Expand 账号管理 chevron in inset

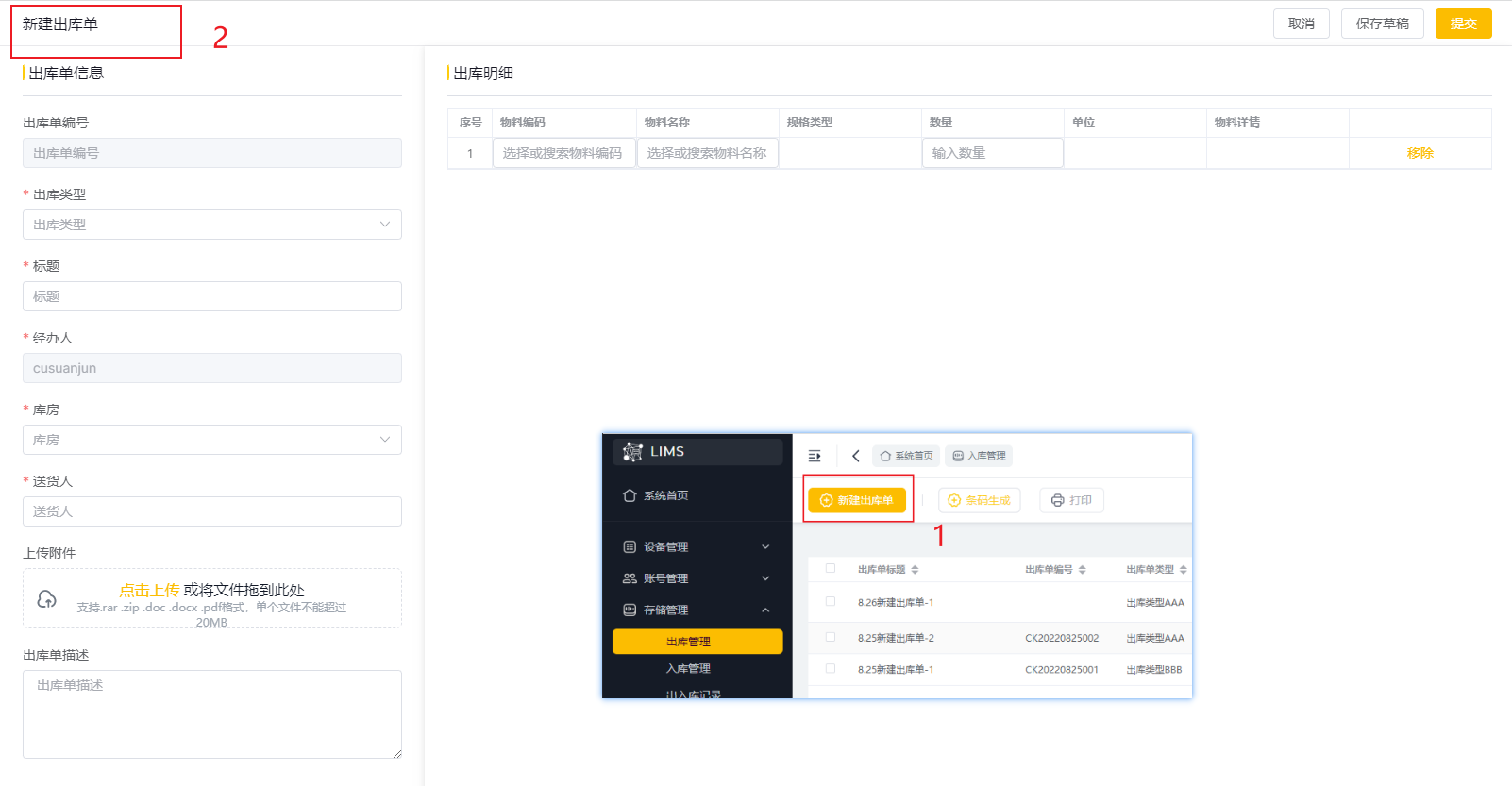(765, 578)
